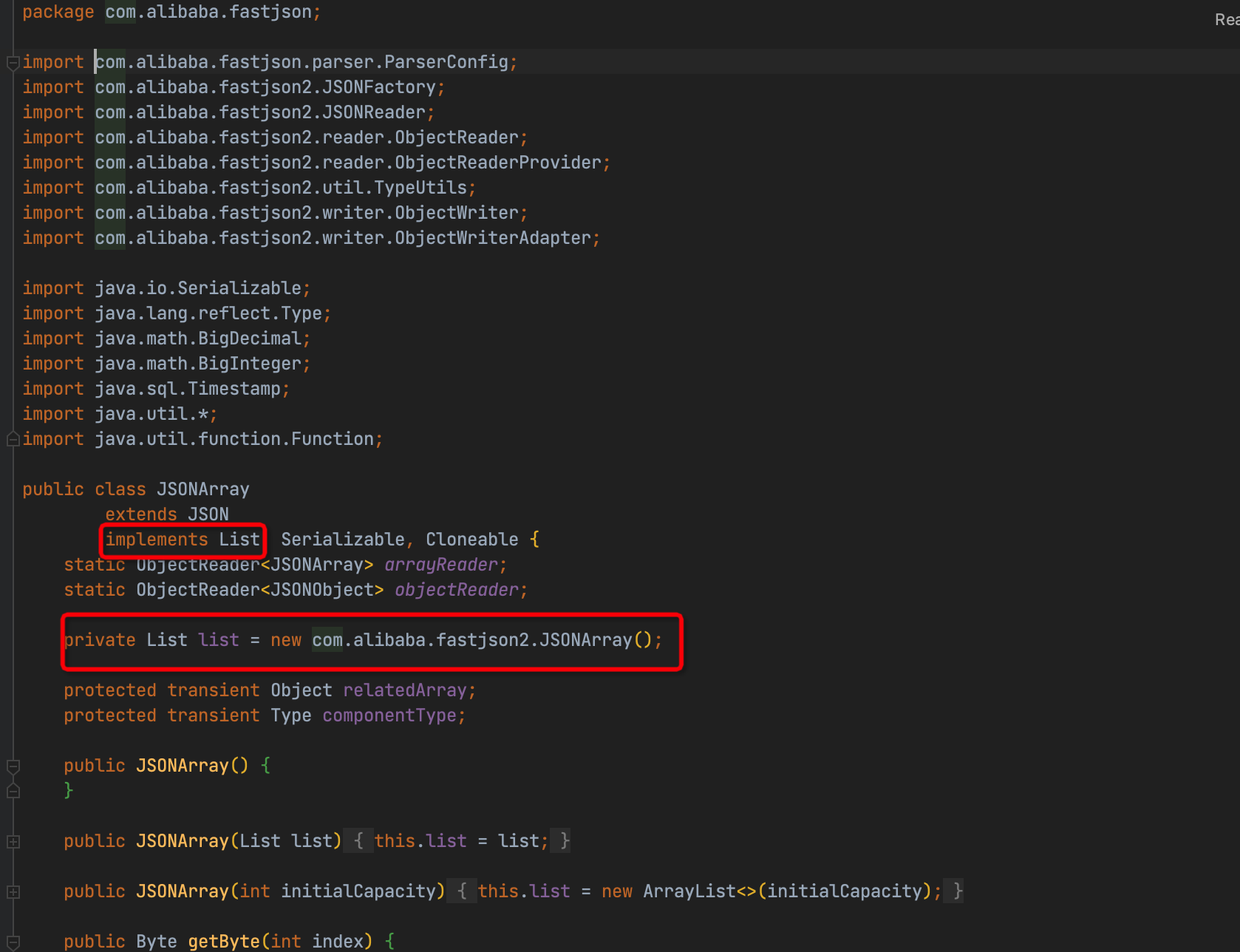Collapse the empty JSONArray() constructor body
Image resolution: width=1240 pixels, height=952 pixels.
[x=12, y=765]
